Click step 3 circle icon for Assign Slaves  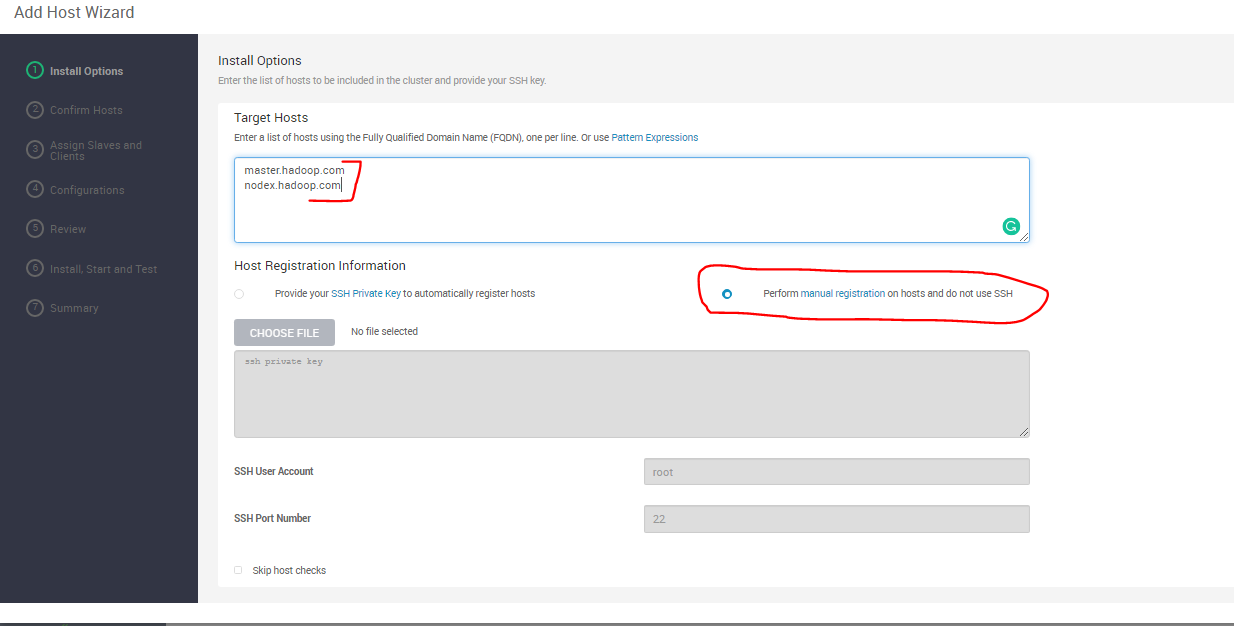(35, 149)
